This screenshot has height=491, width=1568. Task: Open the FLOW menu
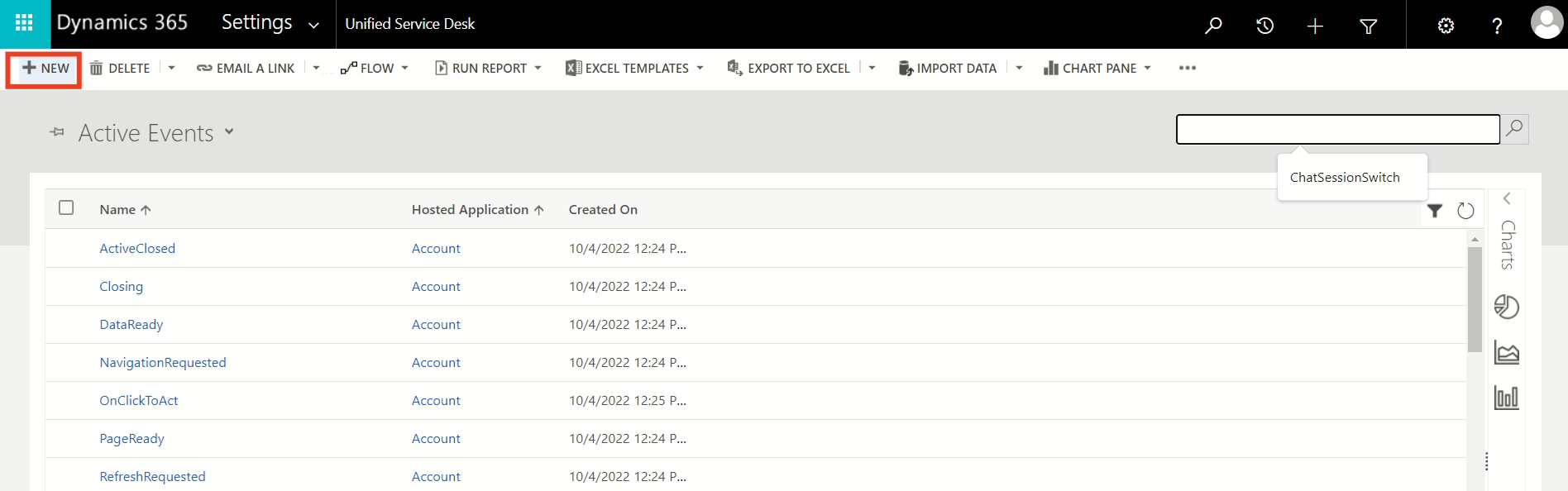pos(375,69)
